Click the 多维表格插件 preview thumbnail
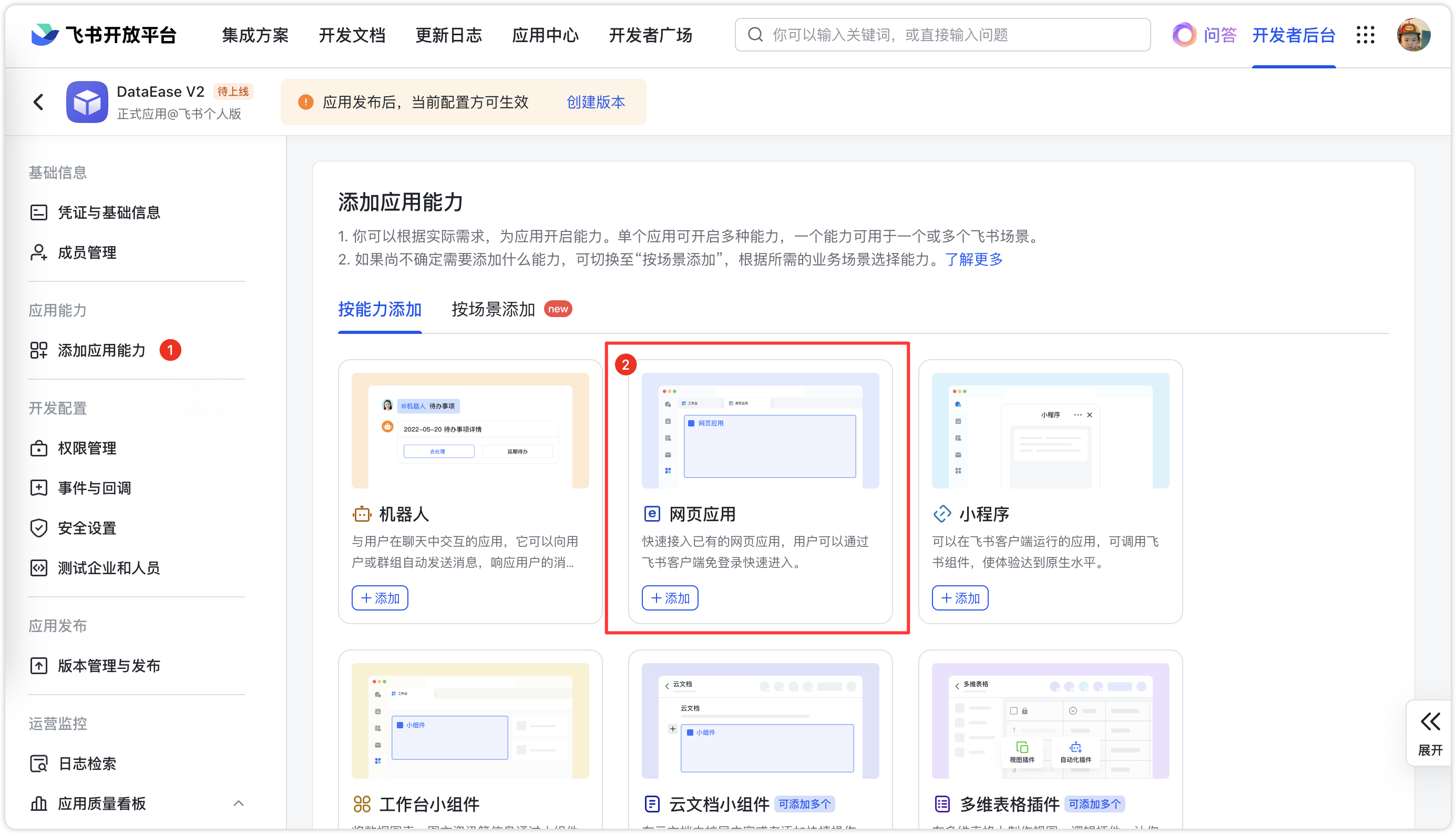This screenshot has width=1456, height=834. click(x=1051, y=720)
